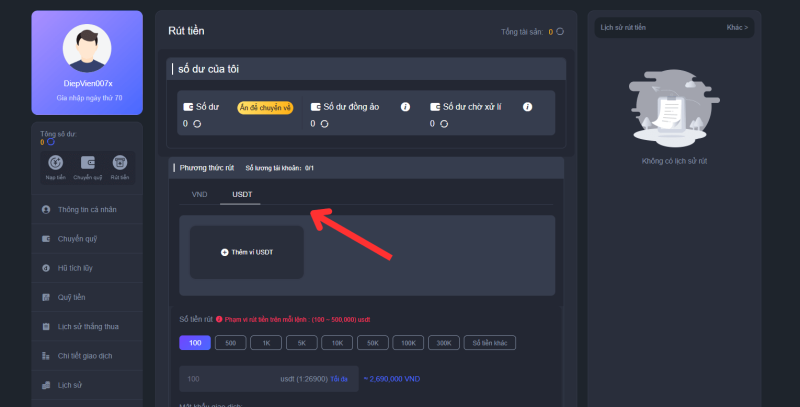800x407 pixels.
Task: Open Khác > in withdrawal history
Action: (737, 28)
